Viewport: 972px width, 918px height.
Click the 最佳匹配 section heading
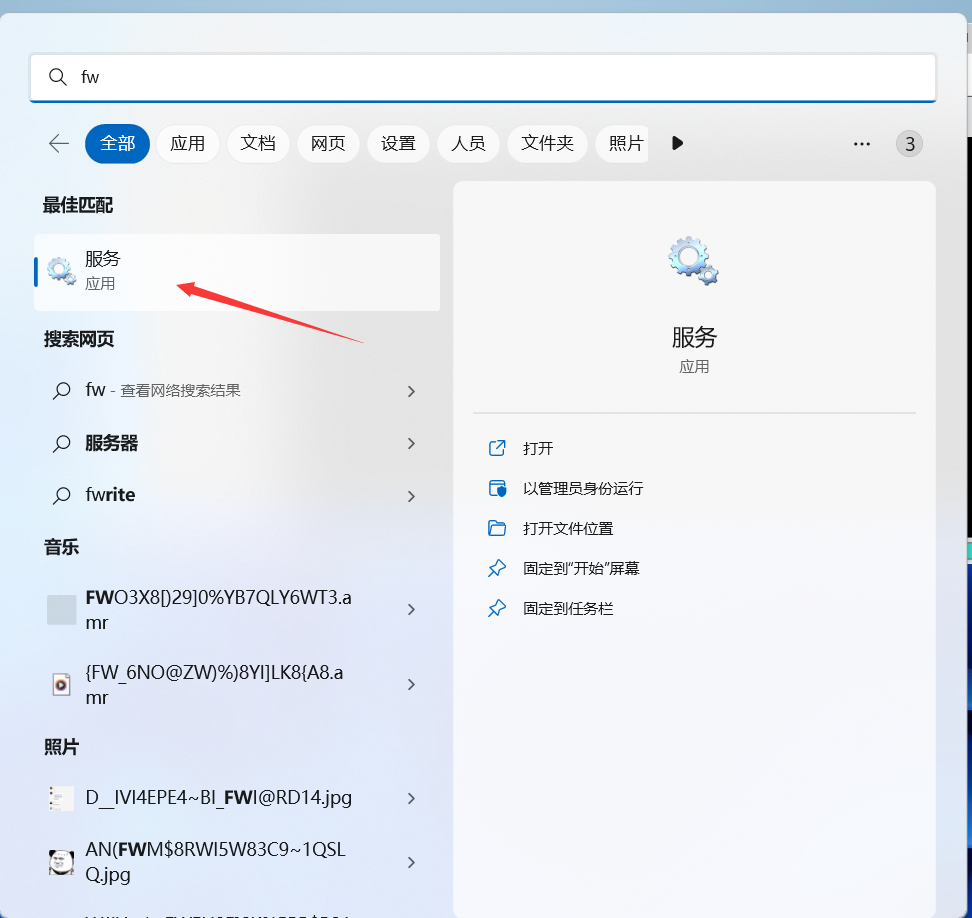[78, 205]
